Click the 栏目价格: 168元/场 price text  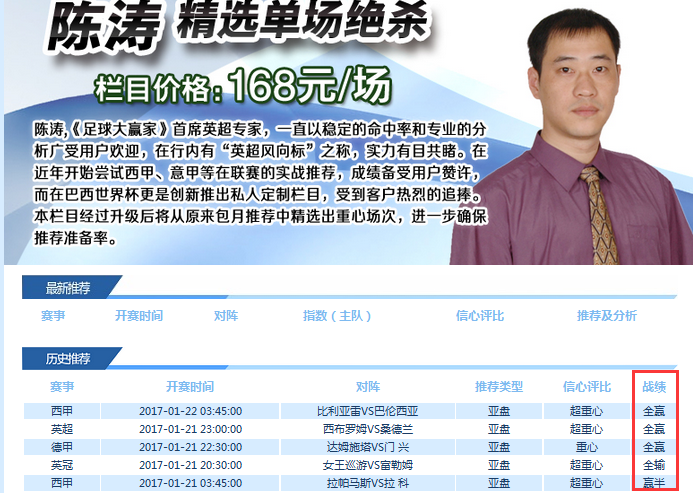pos(243,85)
